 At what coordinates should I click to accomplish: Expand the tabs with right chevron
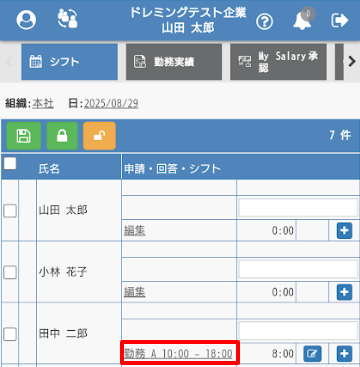pyautogui.click(x=352, y=62)
